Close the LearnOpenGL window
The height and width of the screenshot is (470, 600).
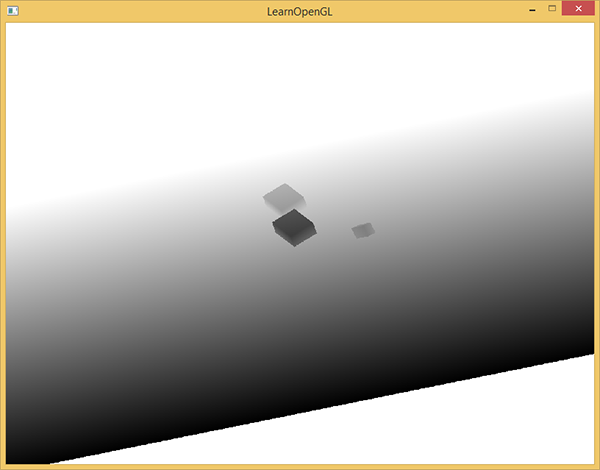tap(578, 9)
